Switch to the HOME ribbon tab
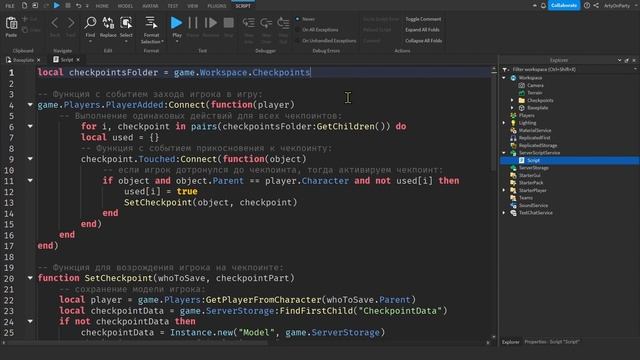Viewport: 640px width, 360px height. [x=102, y=6]
